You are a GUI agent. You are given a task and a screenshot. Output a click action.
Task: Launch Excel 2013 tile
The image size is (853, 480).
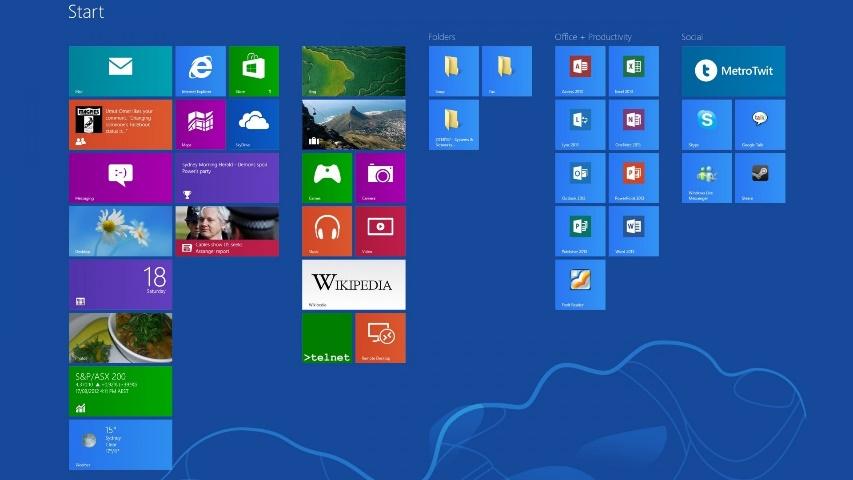coord(633,71)
